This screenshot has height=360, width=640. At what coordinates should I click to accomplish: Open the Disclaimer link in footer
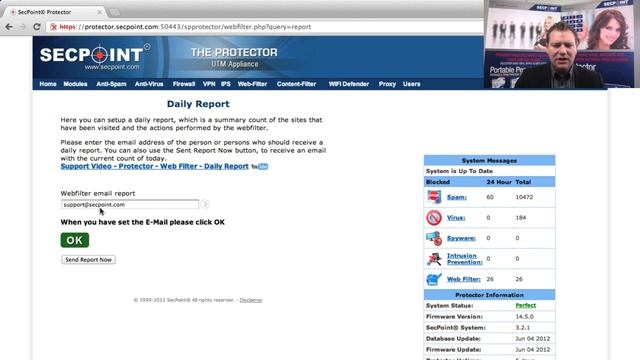(251, 300)
